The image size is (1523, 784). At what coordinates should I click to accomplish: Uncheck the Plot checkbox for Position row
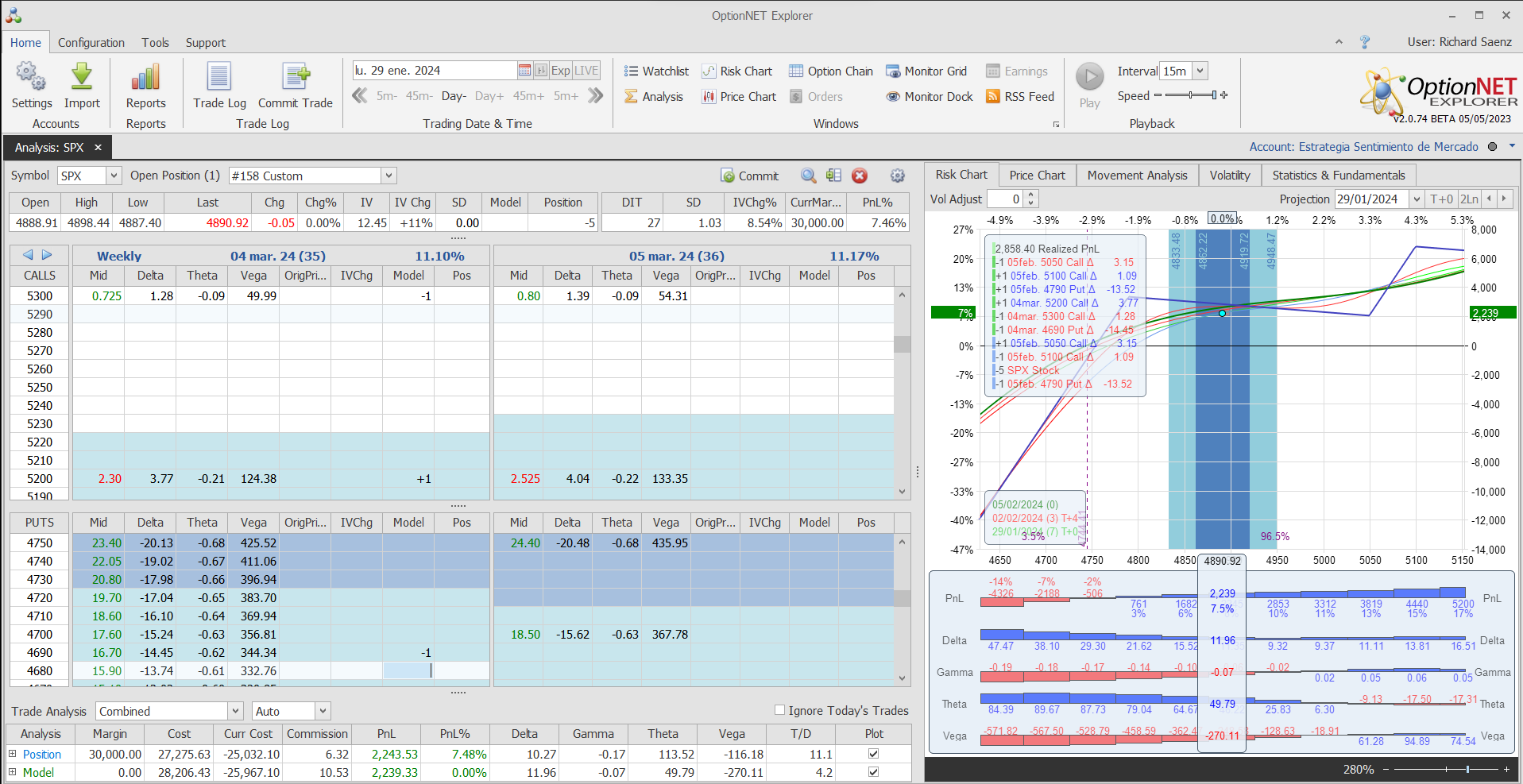tap(873, 754)
